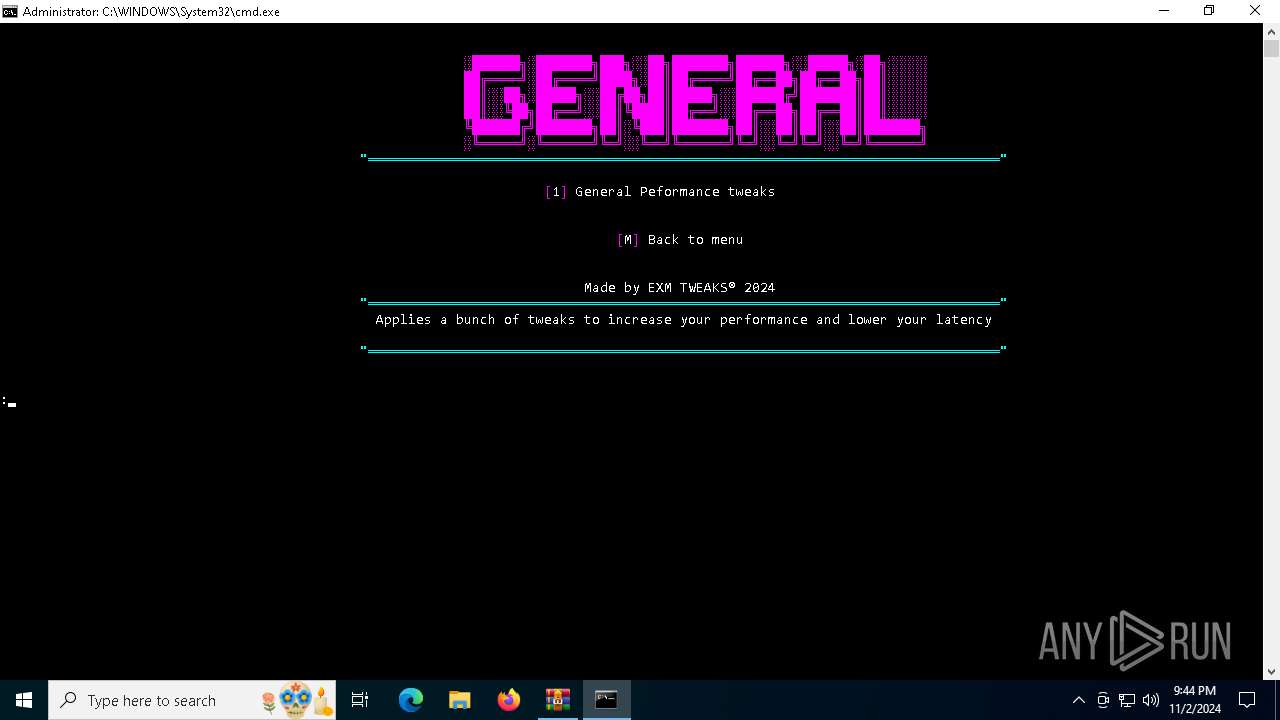The width and height of the screenshot is (1280, 720).
Task: Open the volume control tray icon
Action: [x=1151, y=700]
